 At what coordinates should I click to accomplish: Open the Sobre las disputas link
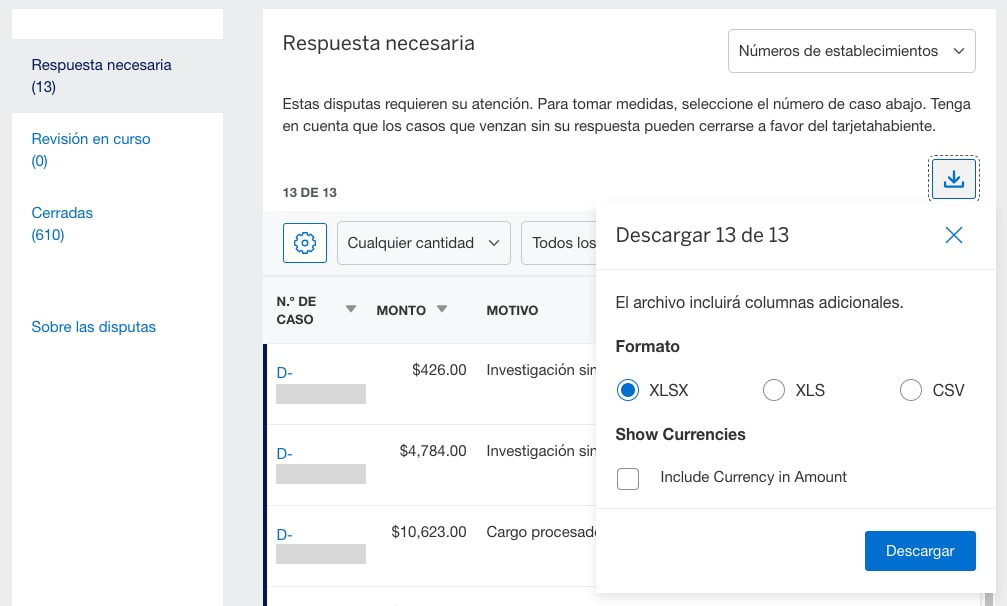pyautogui.click(x=93, y=326)
